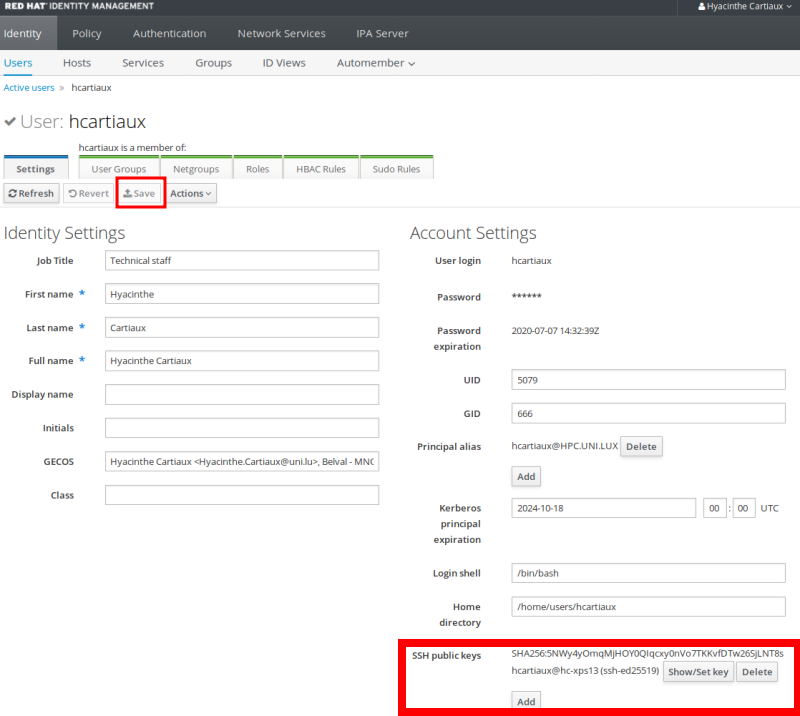The image size is (800, 716).
Task: Delete the hcartiaux principal alias
Action: tap(641, 446)
